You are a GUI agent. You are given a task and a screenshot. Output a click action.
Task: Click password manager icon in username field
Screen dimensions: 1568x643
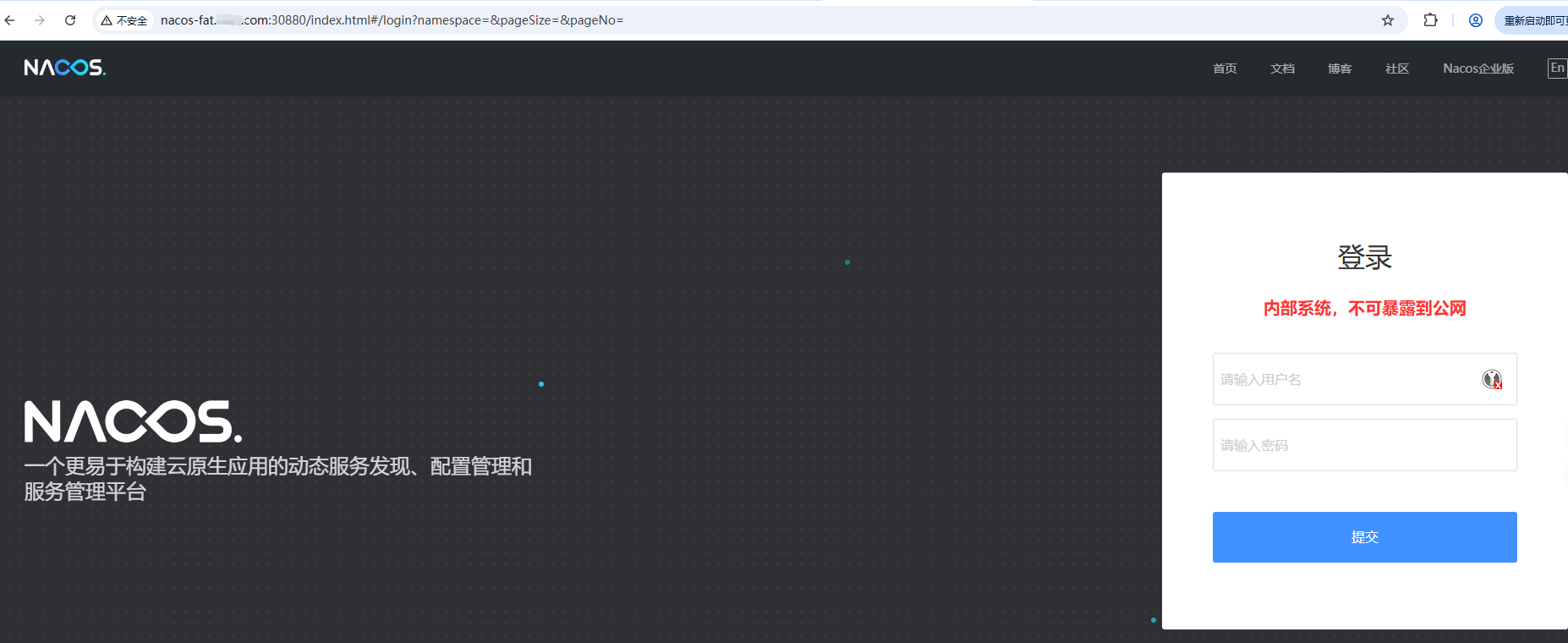pyautogui.click(x=1492, y=379)
